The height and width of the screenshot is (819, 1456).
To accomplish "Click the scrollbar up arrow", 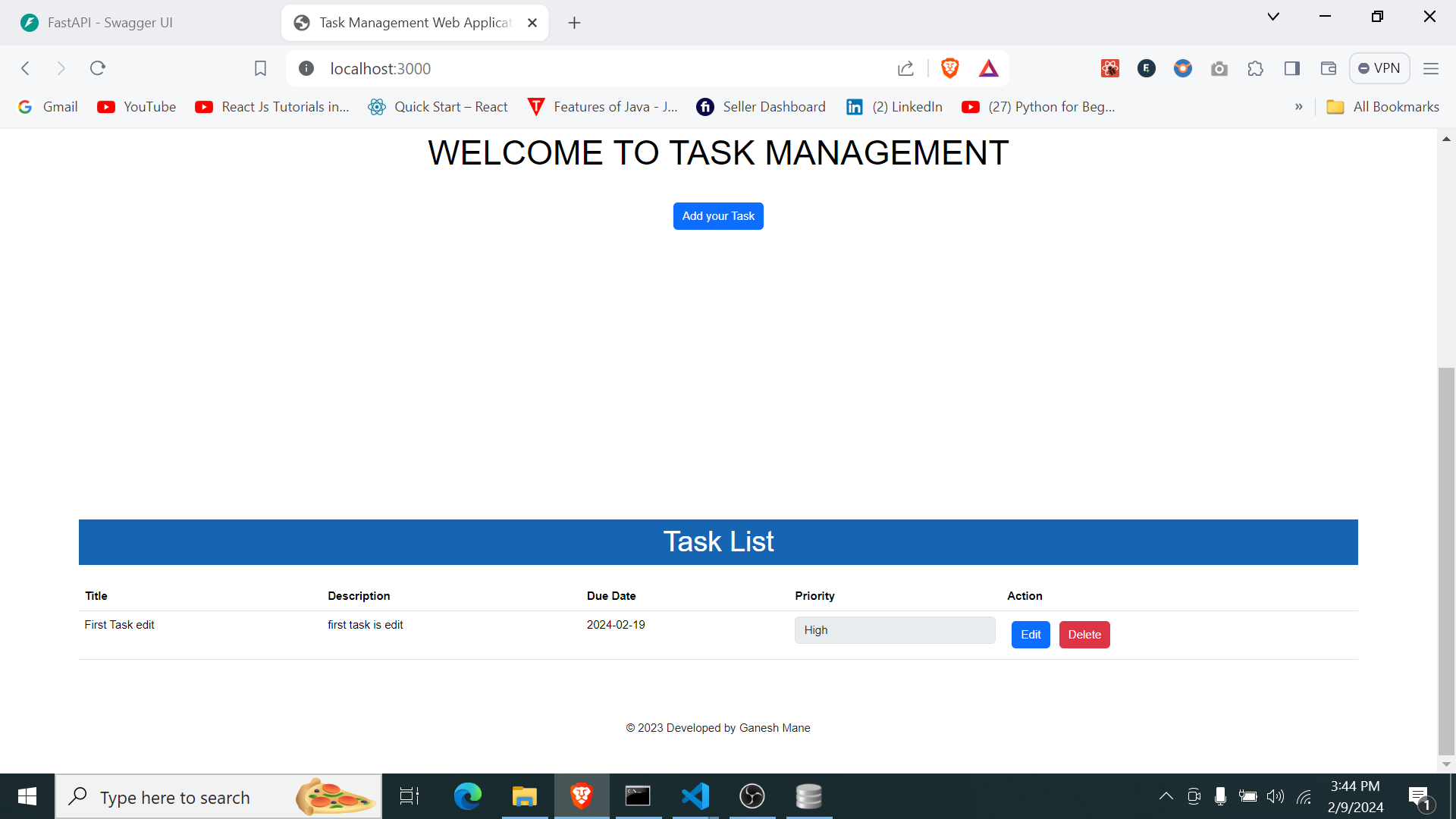I will [1446, 139].
